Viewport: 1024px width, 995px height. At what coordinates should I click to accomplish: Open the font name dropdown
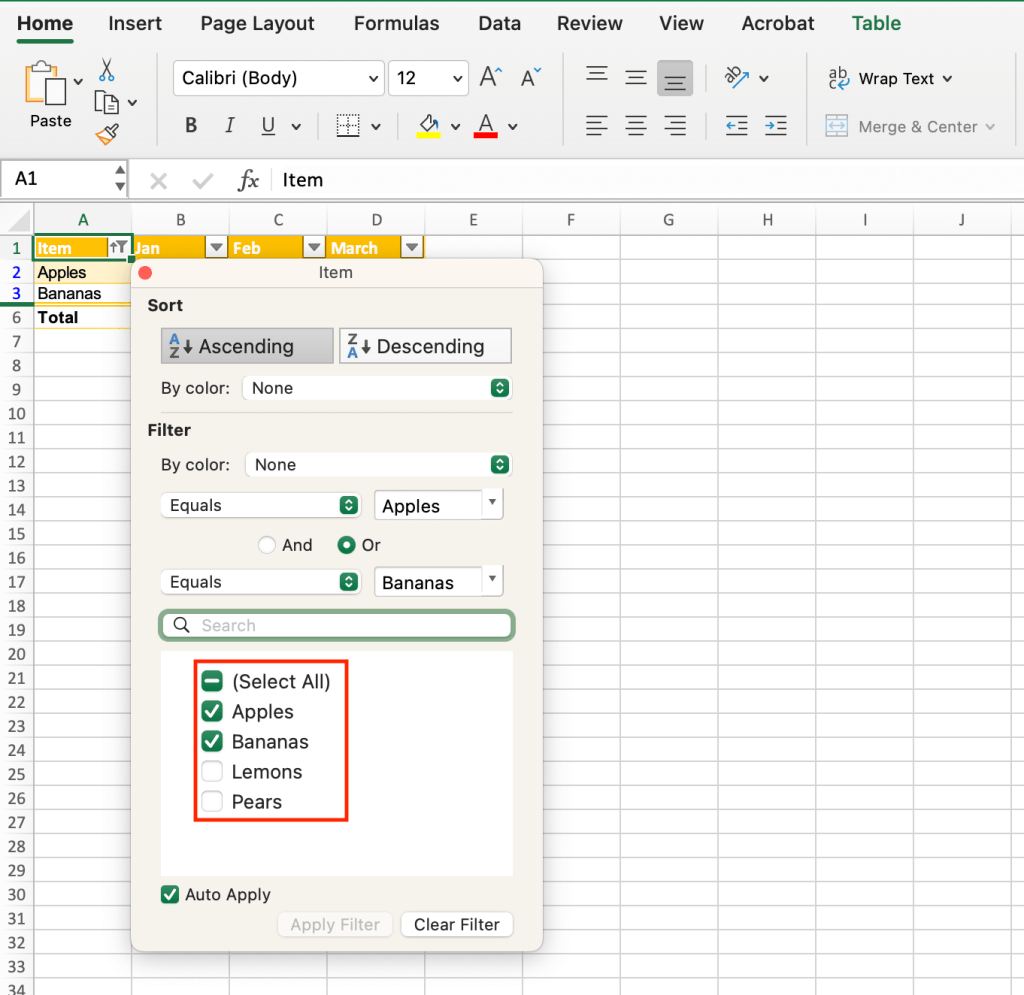coord(374,78)
